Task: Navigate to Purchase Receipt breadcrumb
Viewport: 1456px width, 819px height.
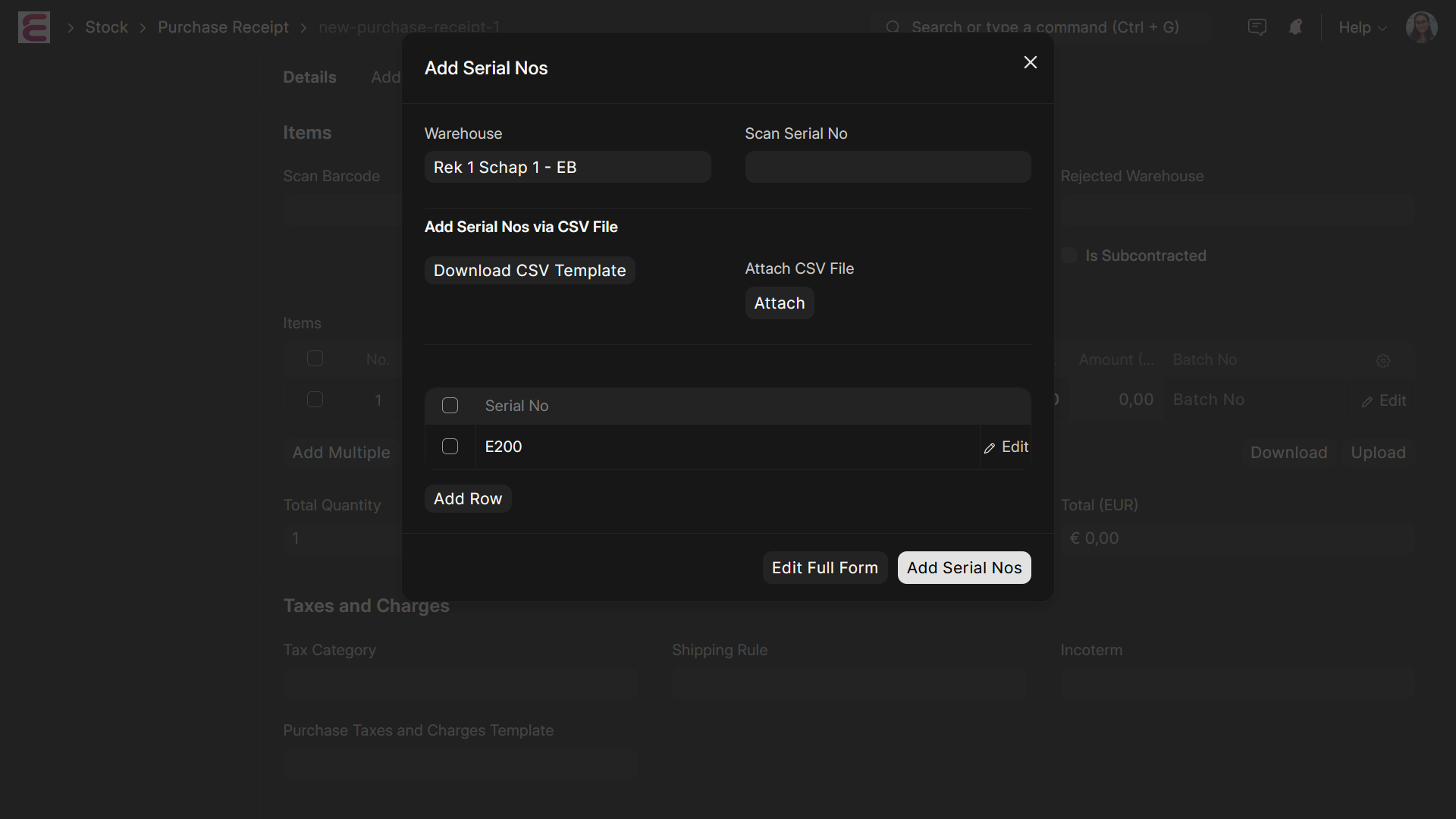Action: pos(223,27)
